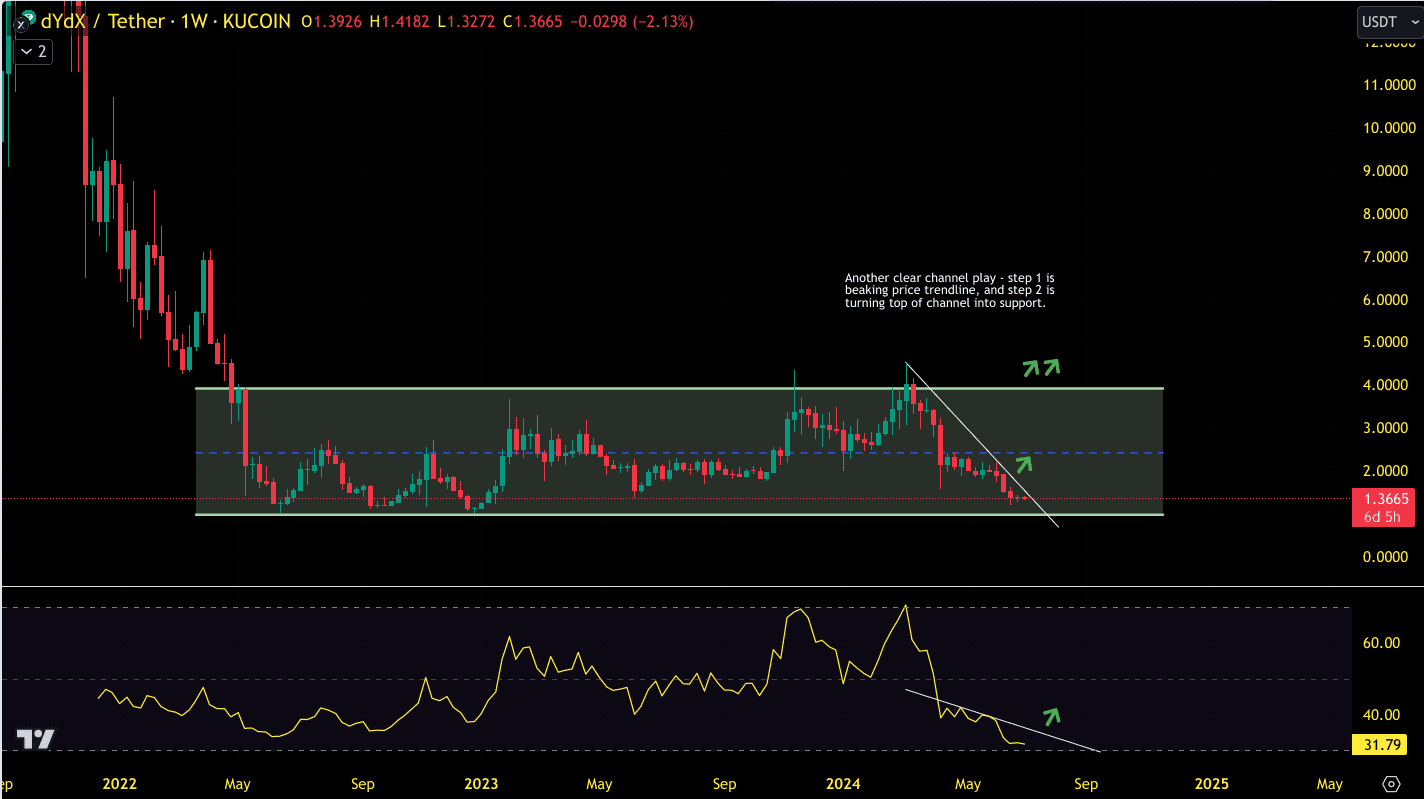The height and width of the screenshot is (799, 1424).
Task: Click the dYdX / Tether · 1W · KUCOIN title
Action: [x=166, y=21]
